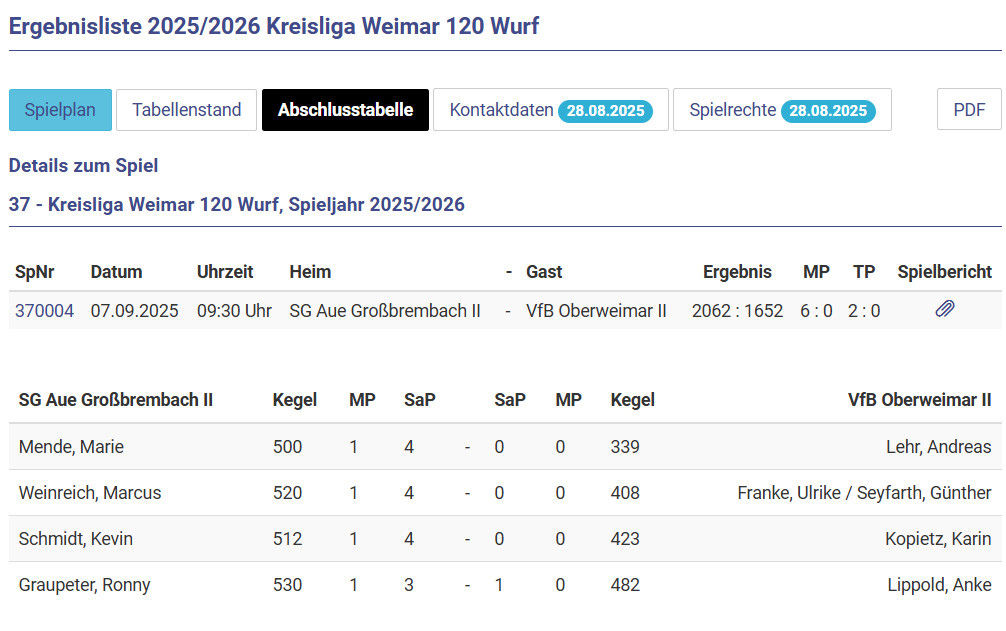Click player Schmidt, Kevin
The image size is (1006, 631).
76,539
